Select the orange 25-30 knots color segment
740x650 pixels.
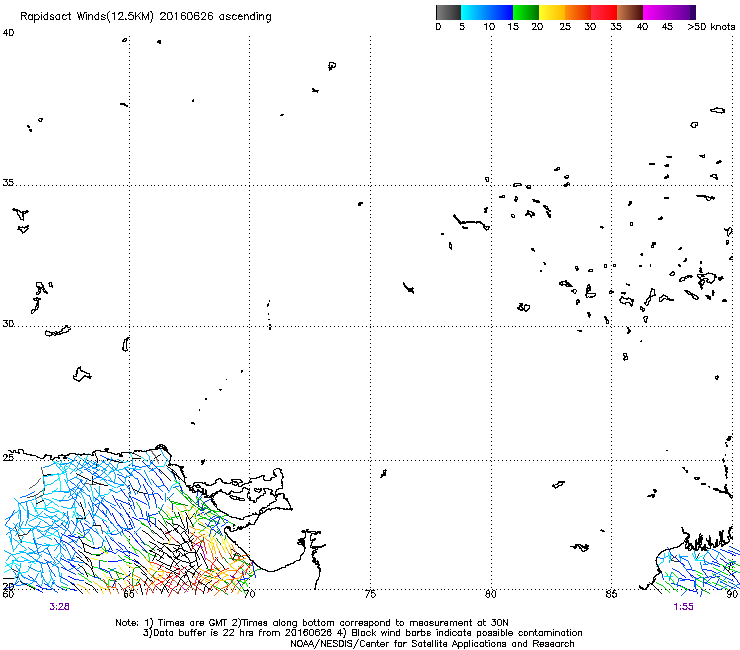coord(578,12)
